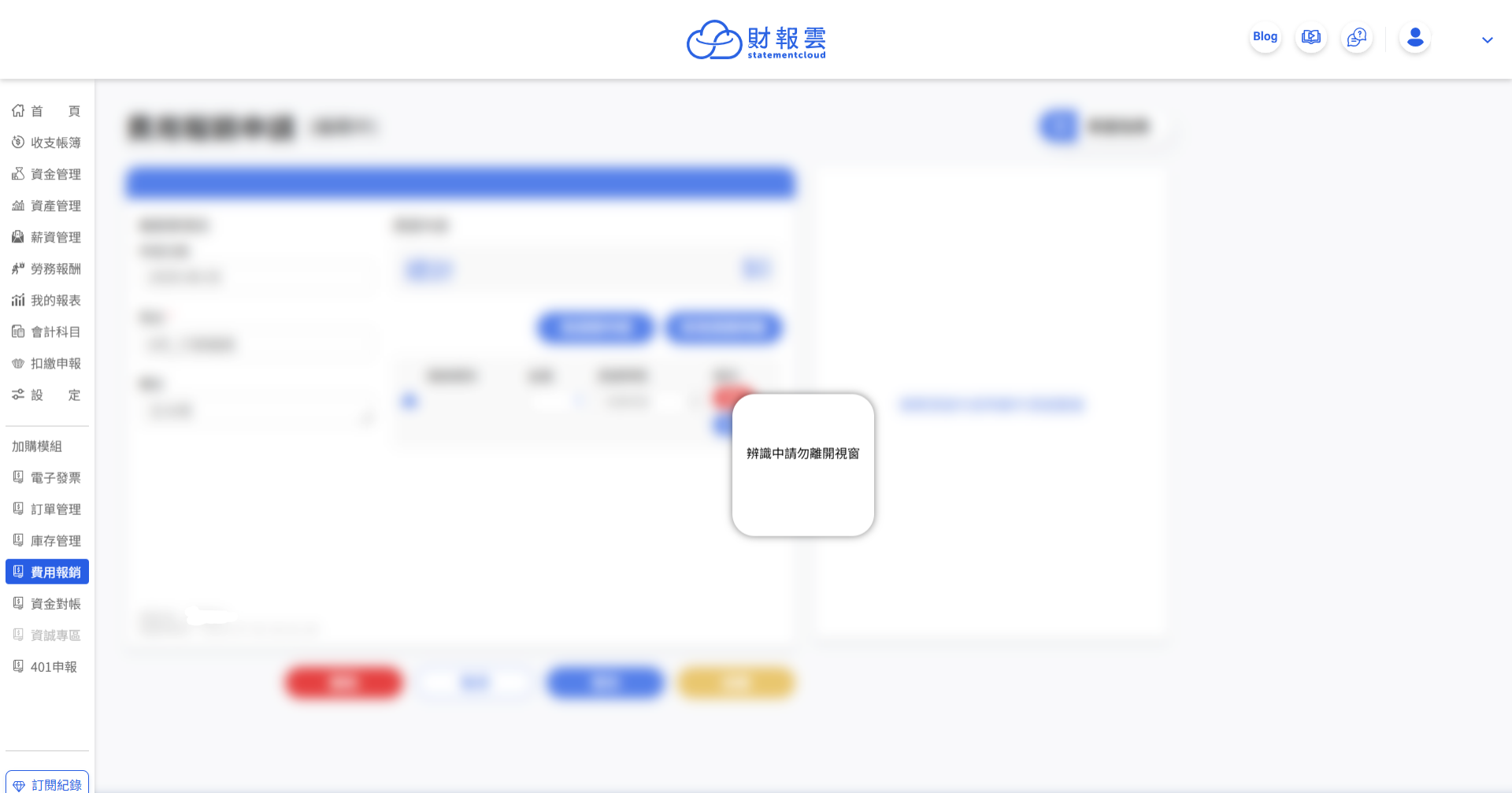The height and width of the screenshot is (793, 1512).
Task: Click the video tutorial icon in header
Action: [x=1310, y=37]
